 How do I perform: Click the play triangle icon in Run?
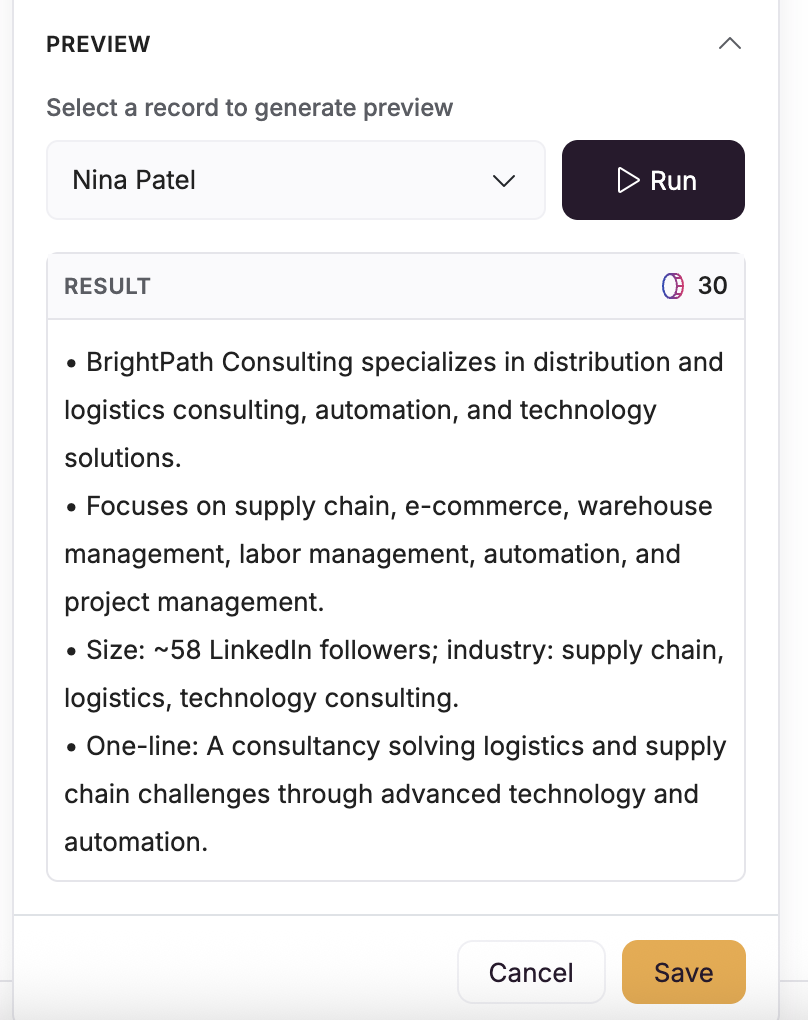[628, 180]
